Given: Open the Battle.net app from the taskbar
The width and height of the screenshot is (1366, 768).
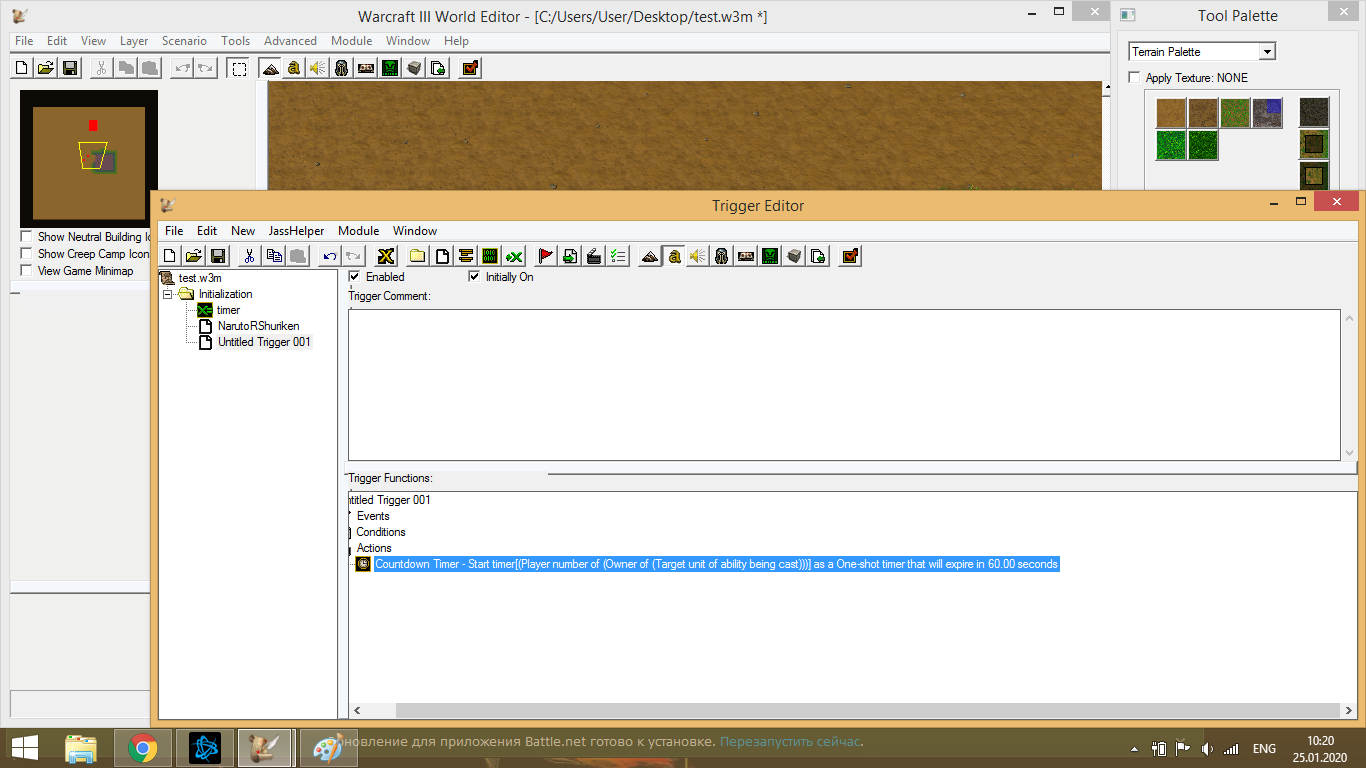Looking at the screenshot, I should tap(204, 748).
